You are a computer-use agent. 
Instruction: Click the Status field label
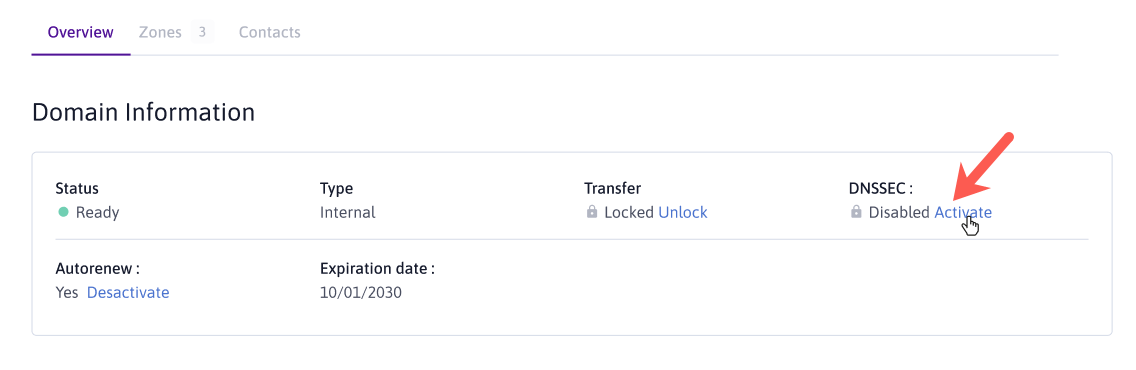click(77, 188)
